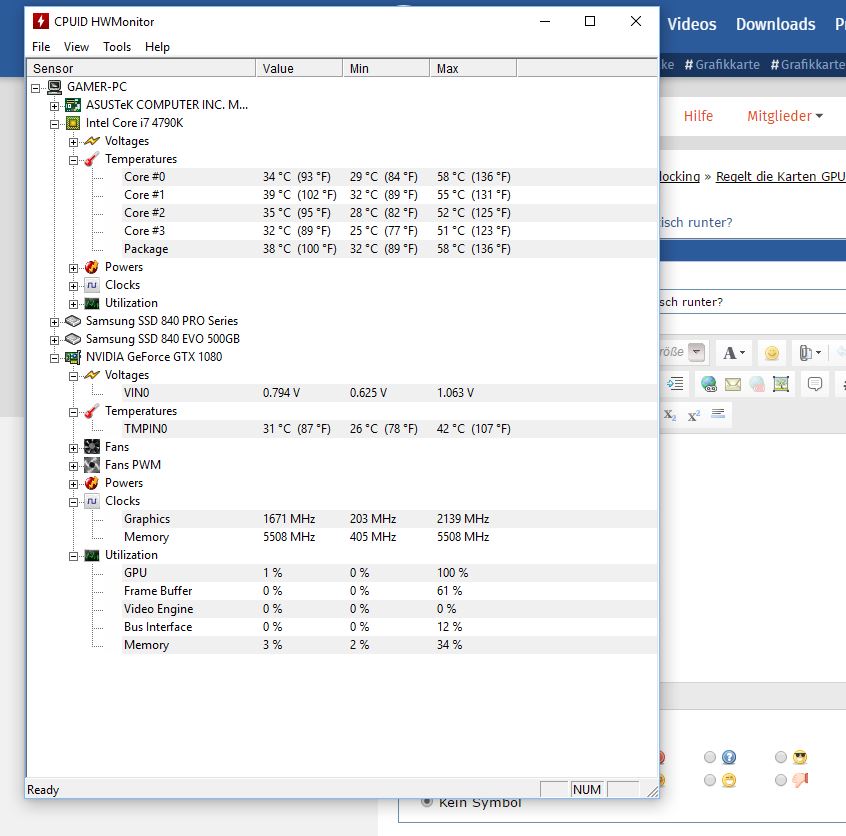Open the Help menu
Viewport: 846px width, 836px height.
click(x=157, y=47)
